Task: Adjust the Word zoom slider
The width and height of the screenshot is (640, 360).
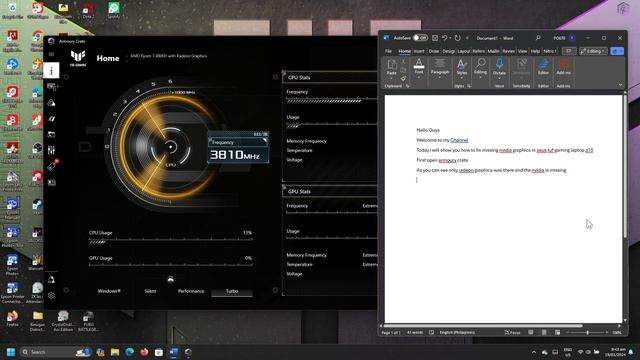Action: point(587,333)
